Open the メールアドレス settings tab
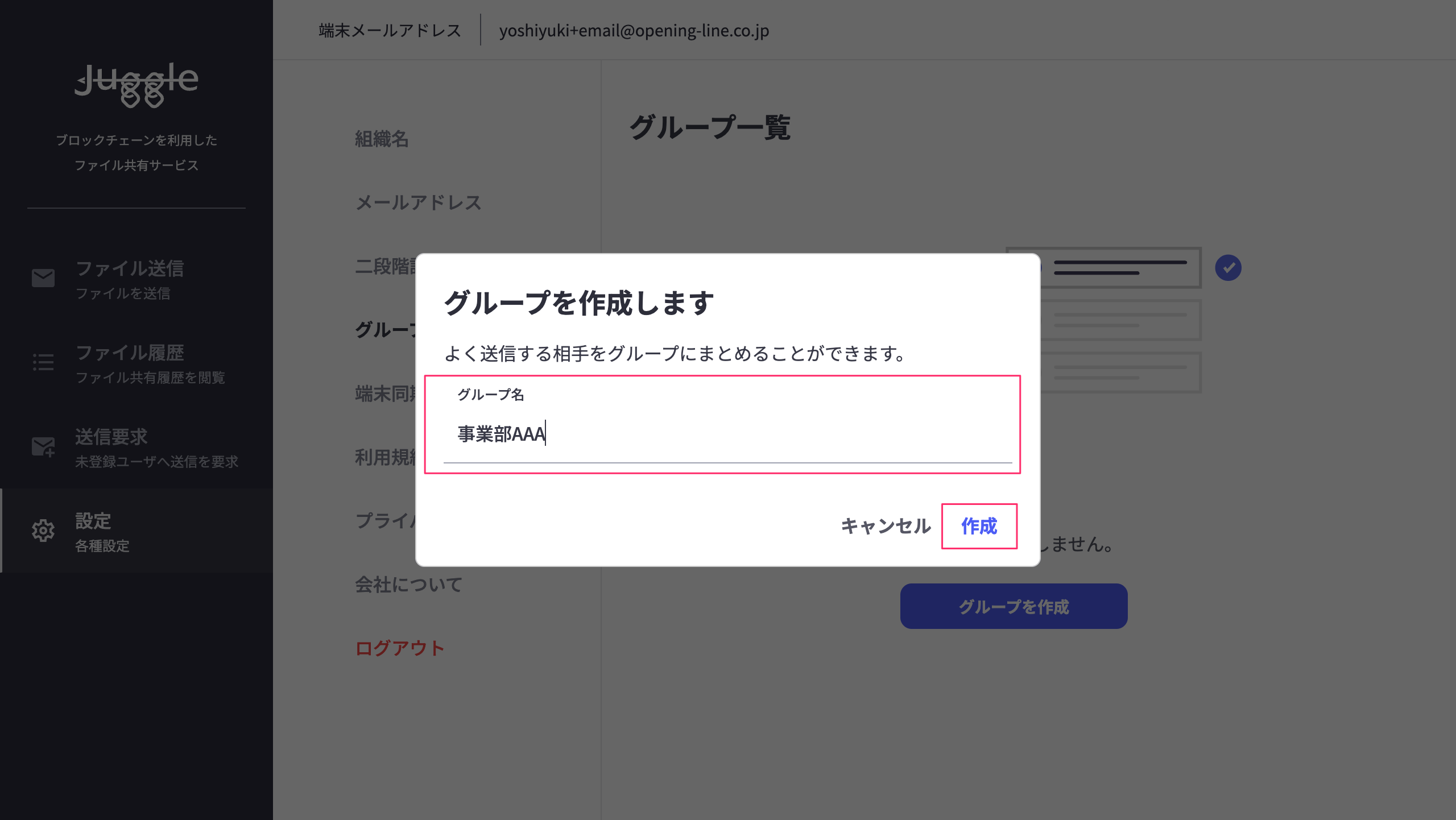This screenshot has height=820, width=1456. (418, 202)
